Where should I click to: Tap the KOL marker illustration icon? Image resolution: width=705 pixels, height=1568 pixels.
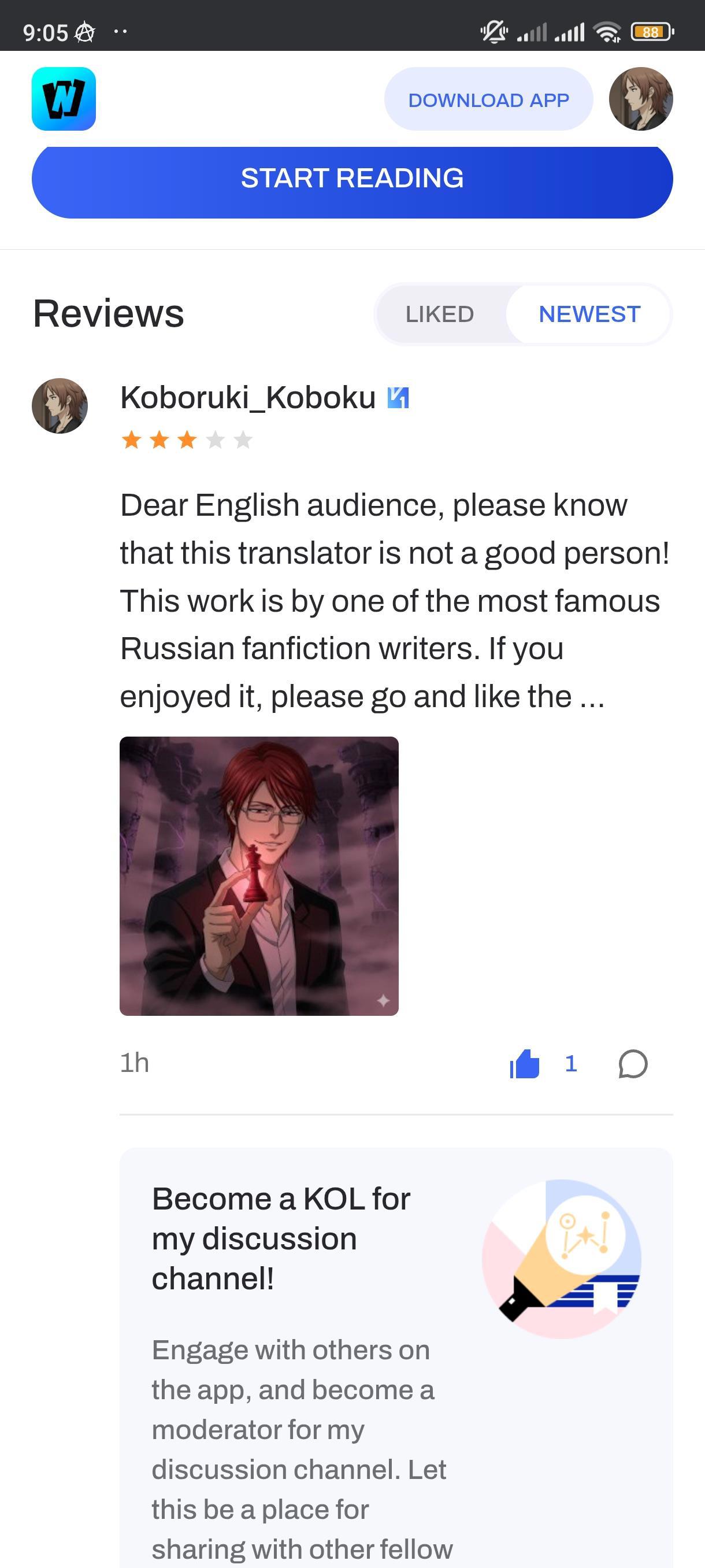point(562,1258)
